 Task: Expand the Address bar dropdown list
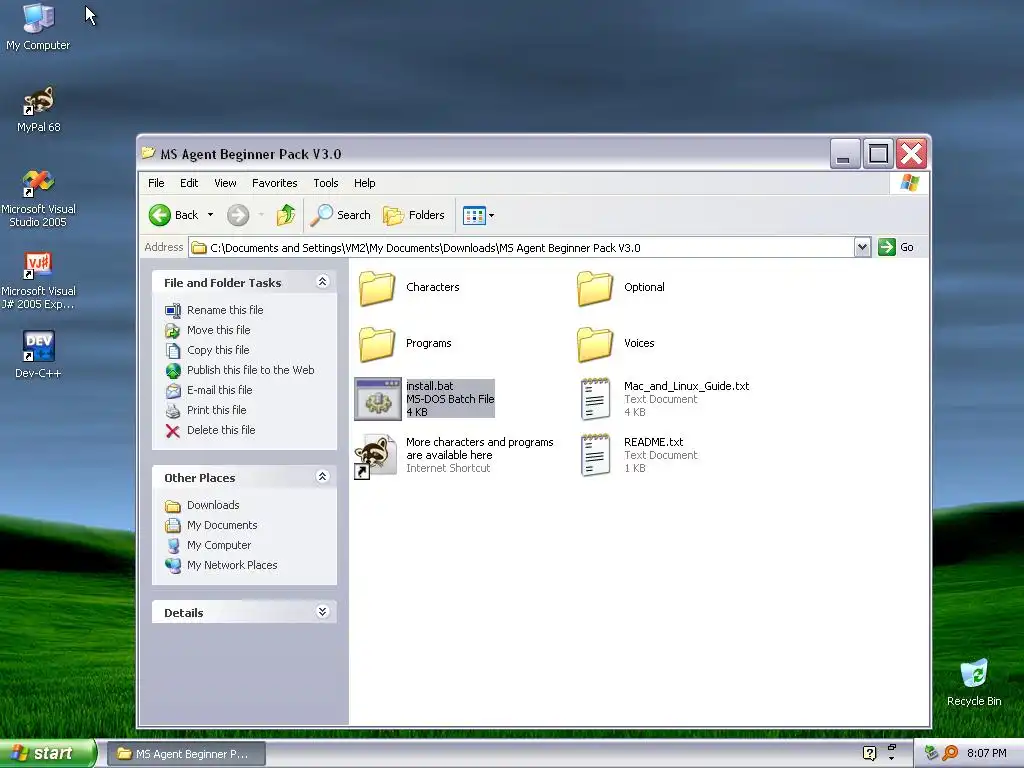862,247
